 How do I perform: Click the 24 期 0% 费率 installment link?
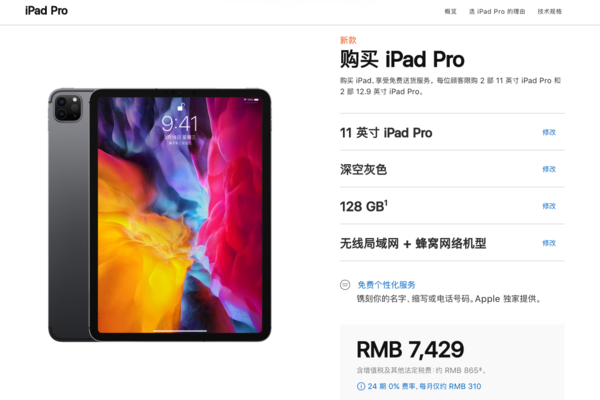[x=424, y=386]
